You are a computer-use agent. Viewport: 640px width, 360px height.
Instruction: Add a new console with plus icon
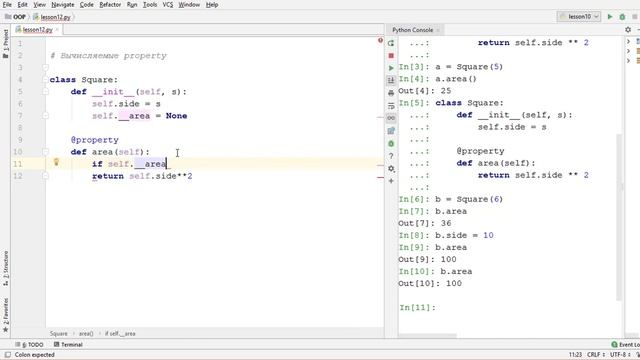click(x=391, y=181)
